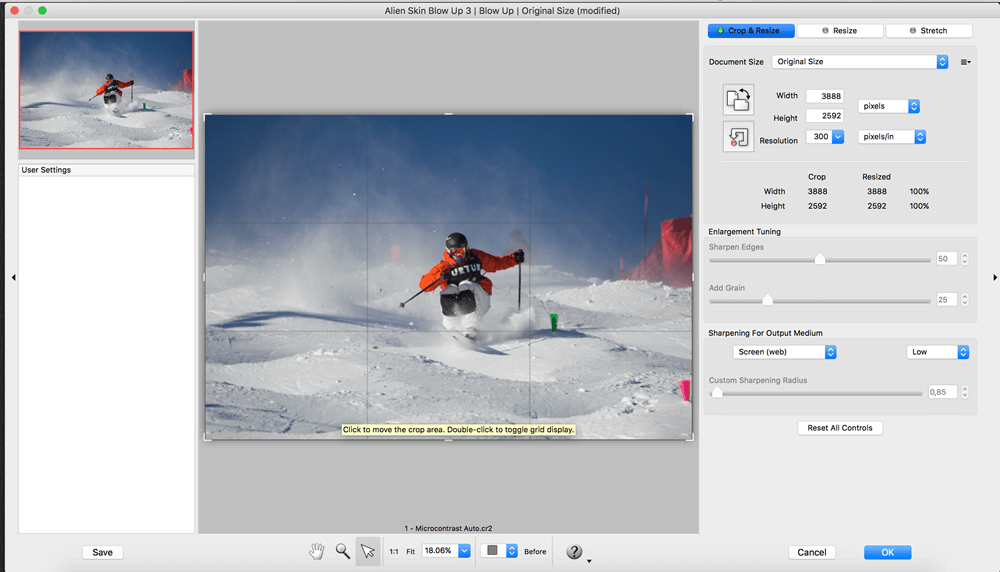Click the sharpening radius field 0,85

pyautogui.click(x=942, y=392)
